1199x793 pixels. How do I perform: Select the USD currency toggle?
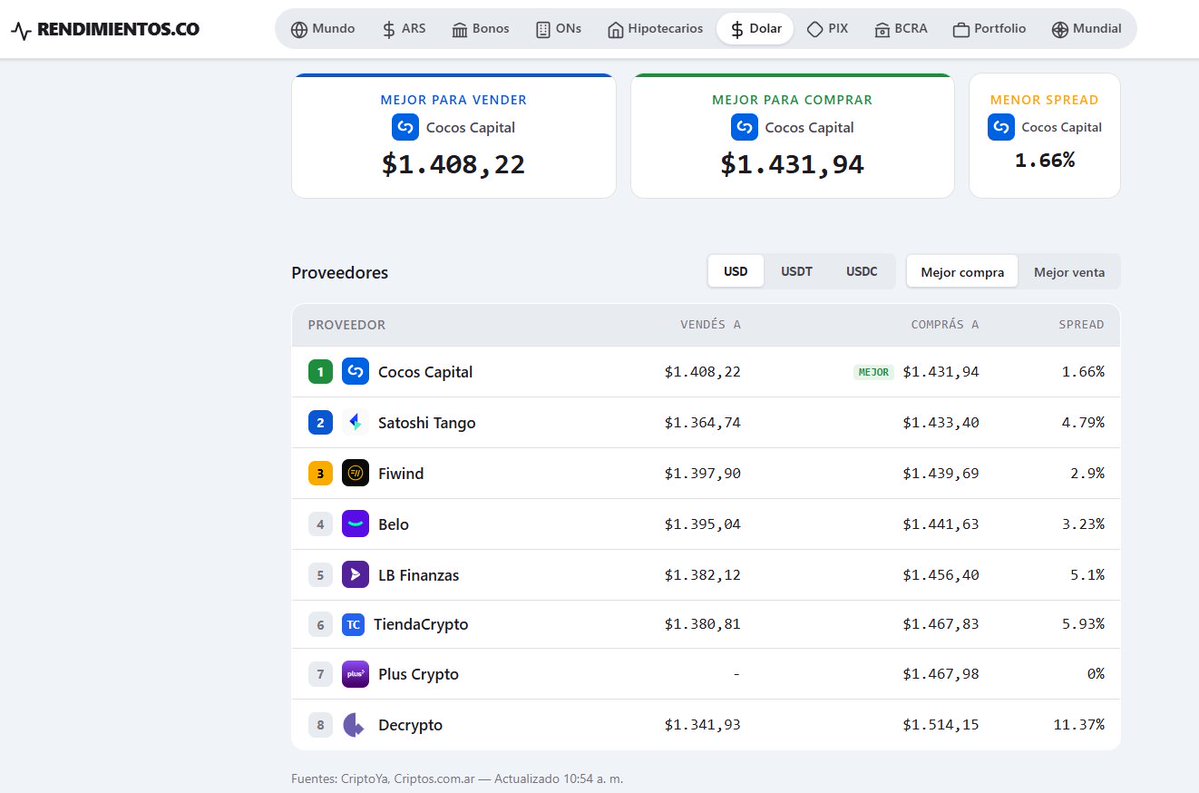click(x=736, y=271)
